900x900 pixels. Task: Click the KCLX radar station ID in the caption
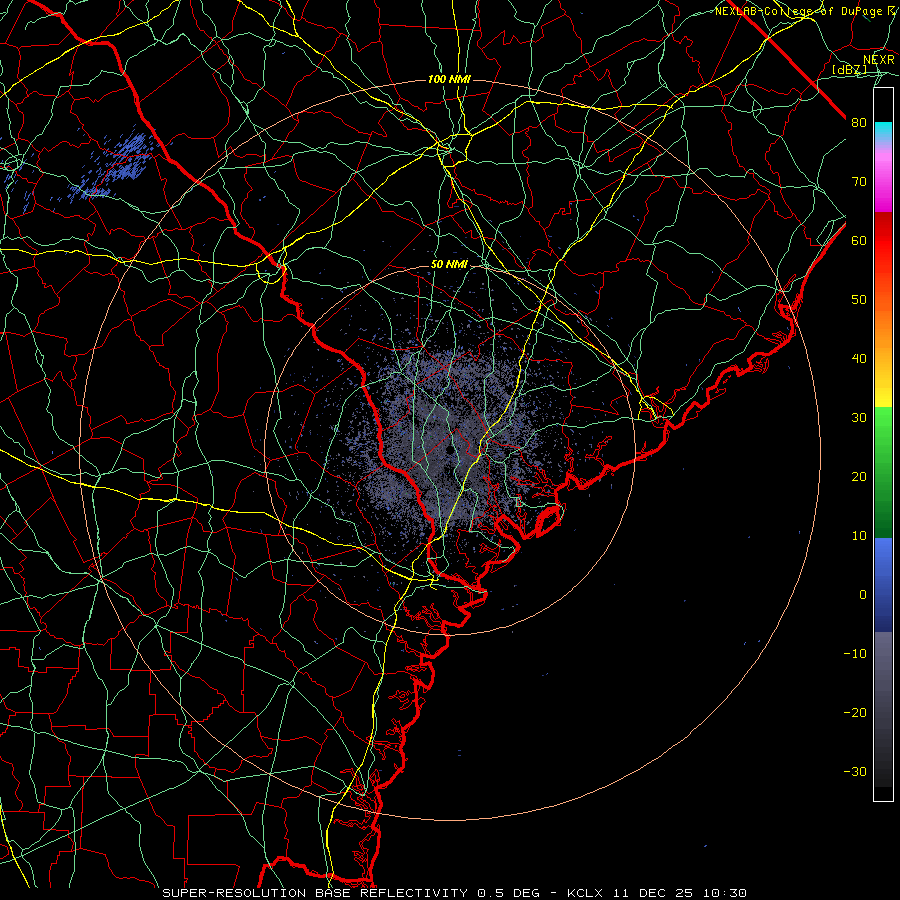585,893
